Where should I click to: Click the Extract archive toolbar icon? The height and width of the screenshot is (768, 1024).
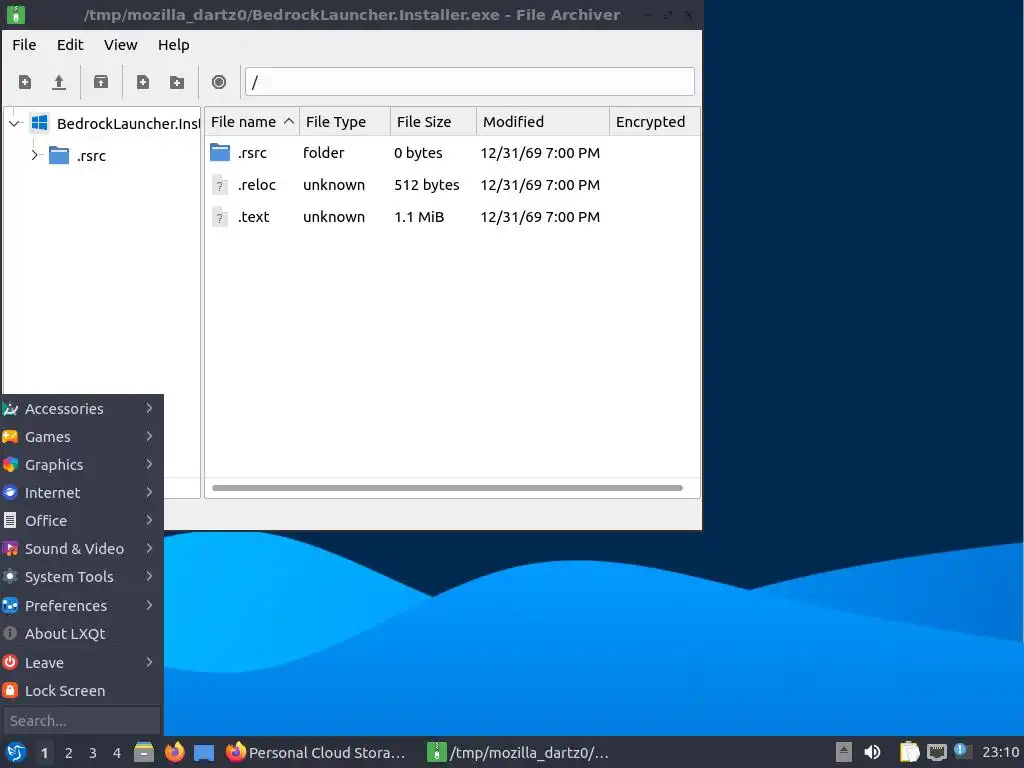tap(101, 82)
